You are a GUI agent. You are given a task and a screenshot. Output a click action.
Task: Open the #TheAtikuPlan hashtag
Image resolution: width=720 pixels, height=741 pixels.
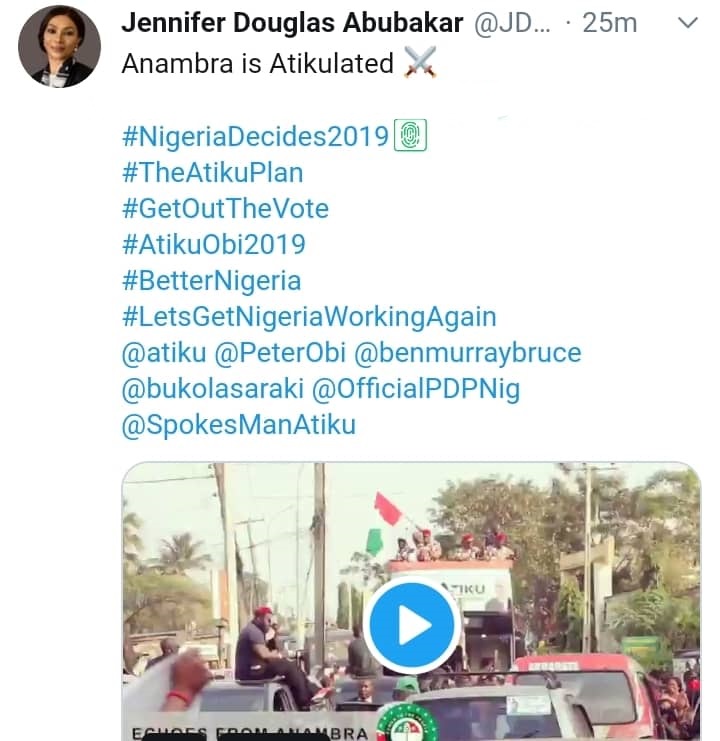pos(211,173)
